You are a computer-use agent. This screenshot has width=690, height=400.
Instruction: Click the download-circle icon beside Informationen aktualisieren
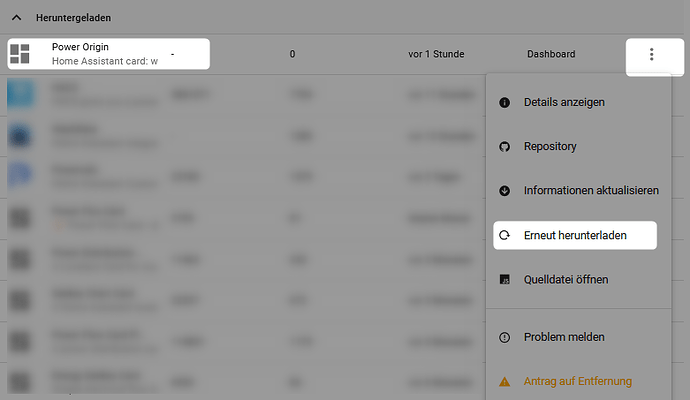coord(504,191)
